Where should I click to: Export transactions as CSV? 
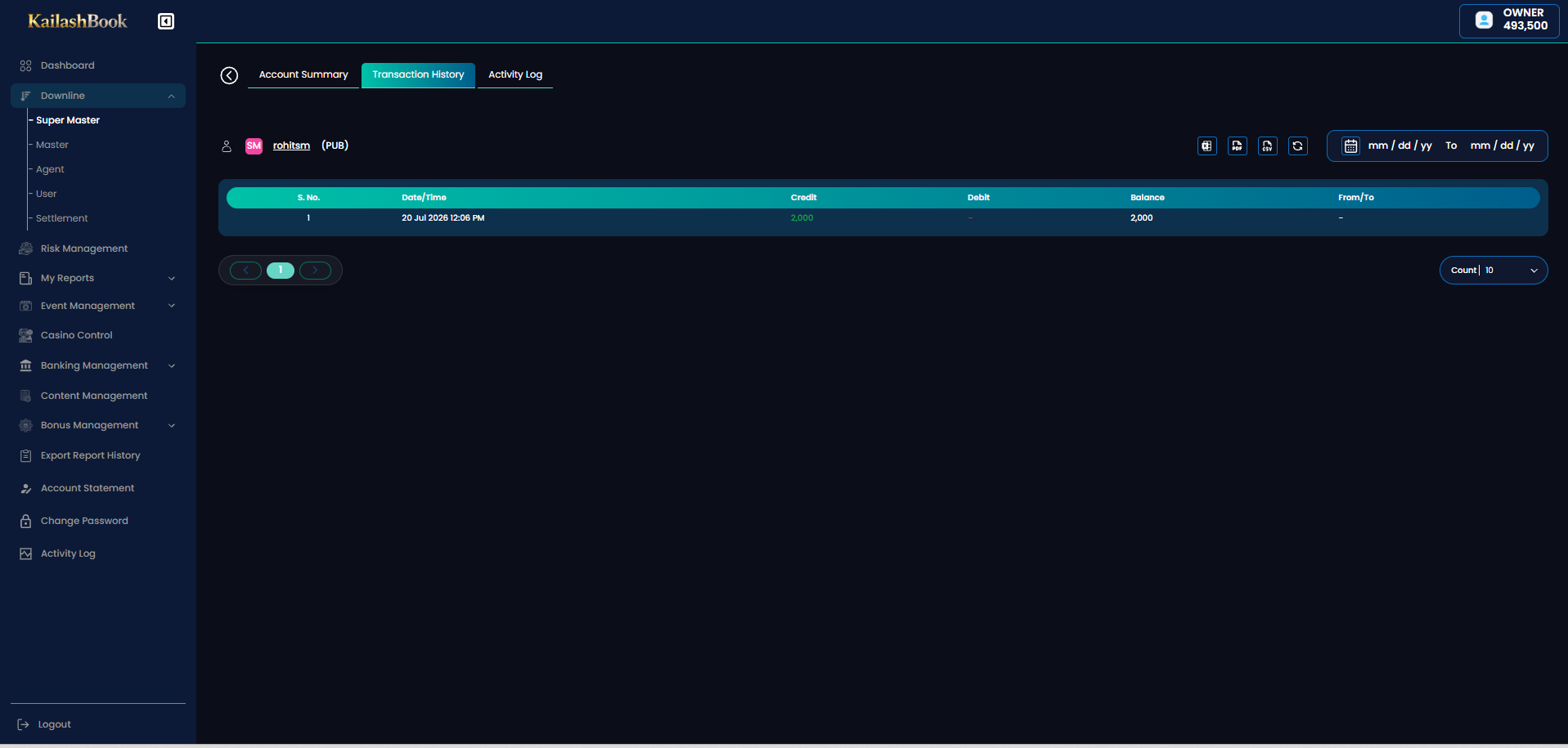(x=1268, y=146)
